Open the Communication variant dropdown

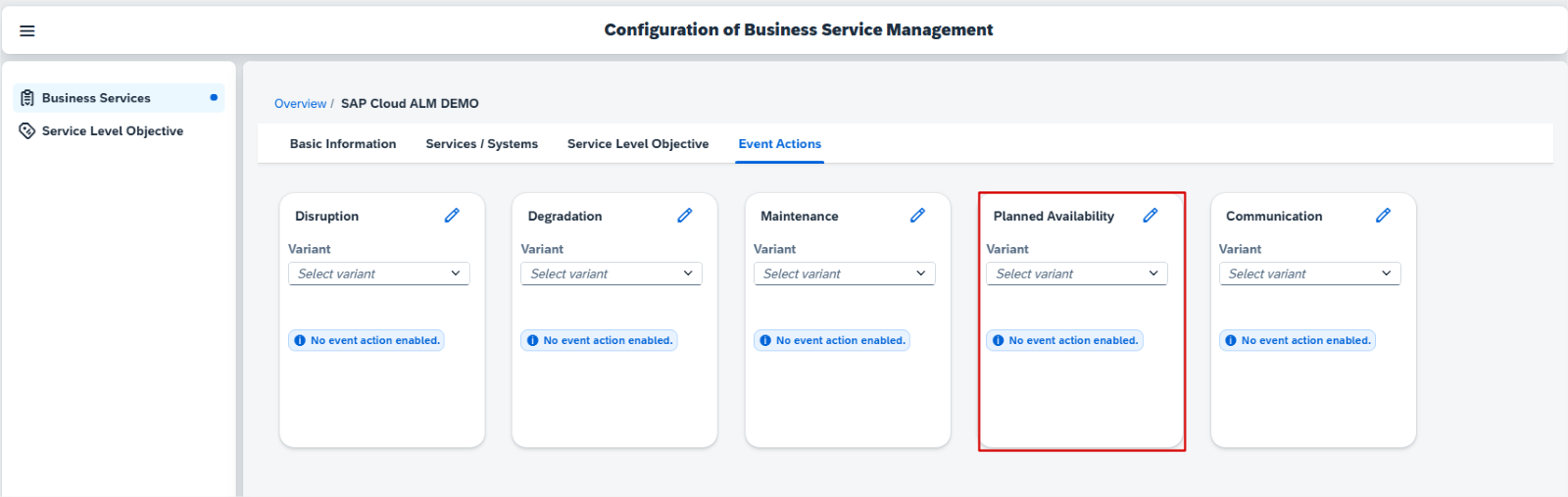click(x=1309, y=273)
